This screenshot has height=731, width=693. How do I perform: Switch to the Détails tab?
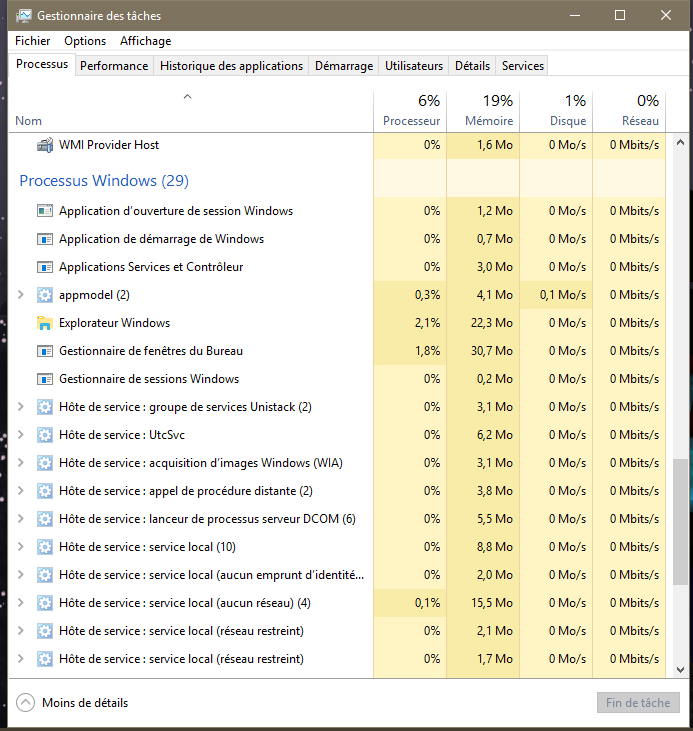pyautogui.click(x=472, y=66)
